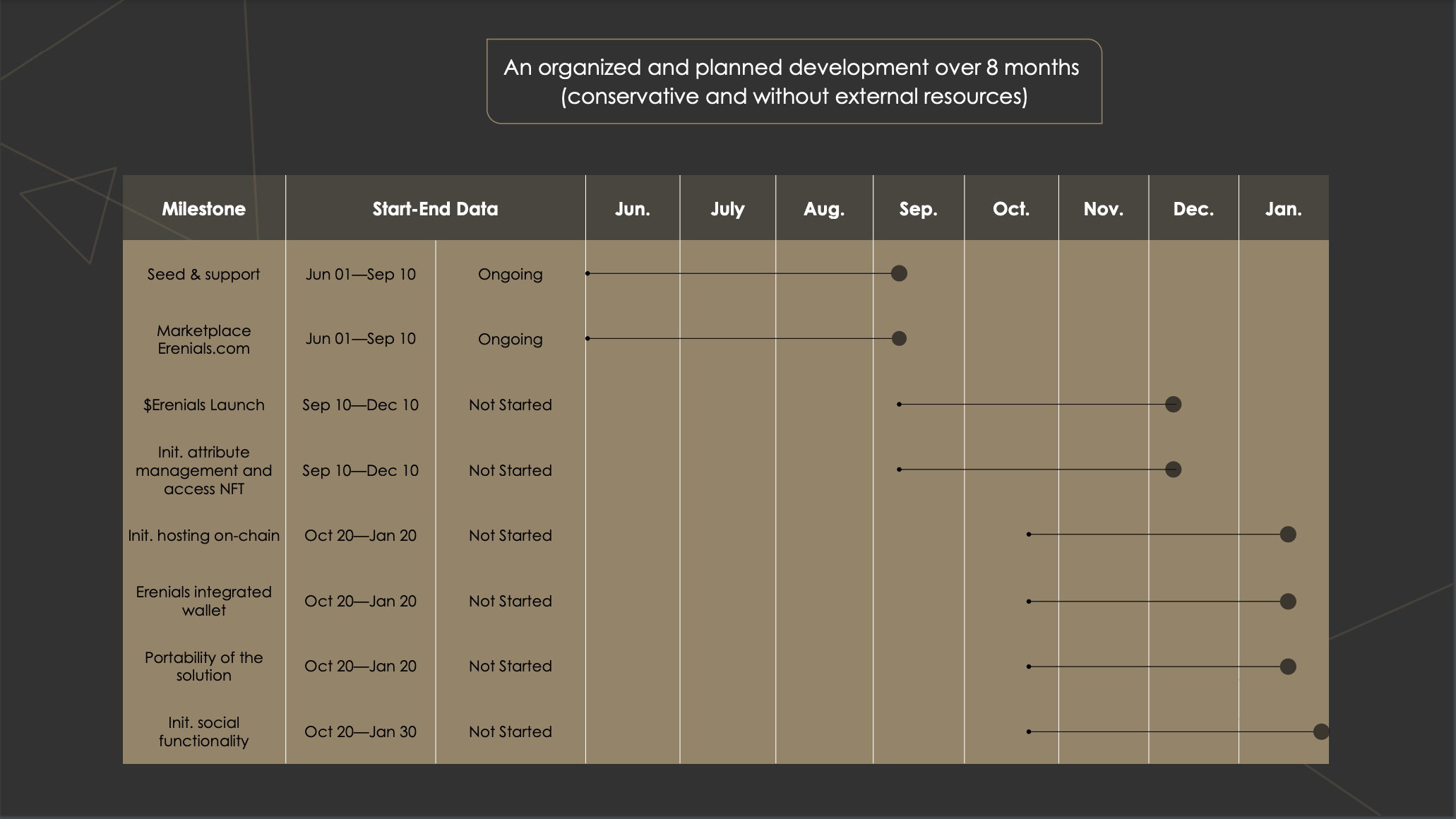Click end dot of Init. social functionality bar
The width and height of the screenshot is (1456, 819).
click(1320, 731)
